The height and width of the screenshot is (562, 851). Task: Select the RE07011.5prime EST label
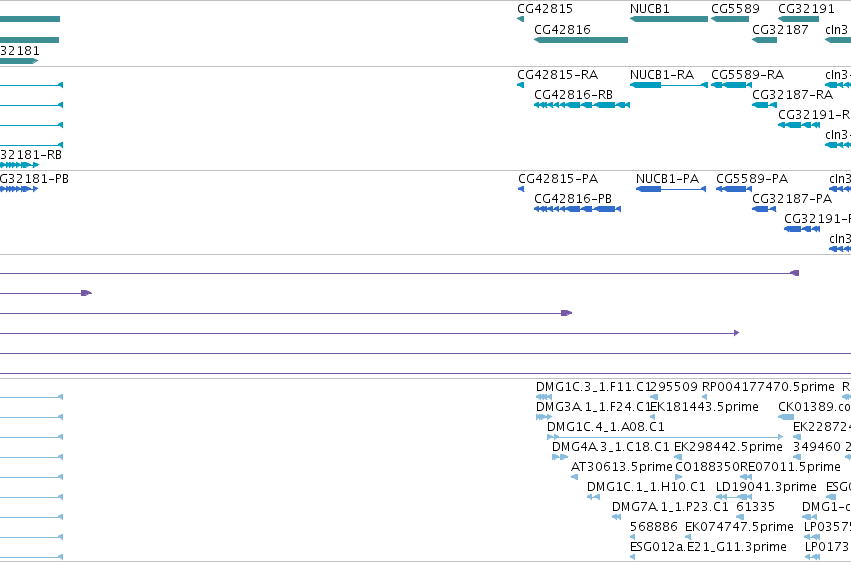(x=790, y=467)
